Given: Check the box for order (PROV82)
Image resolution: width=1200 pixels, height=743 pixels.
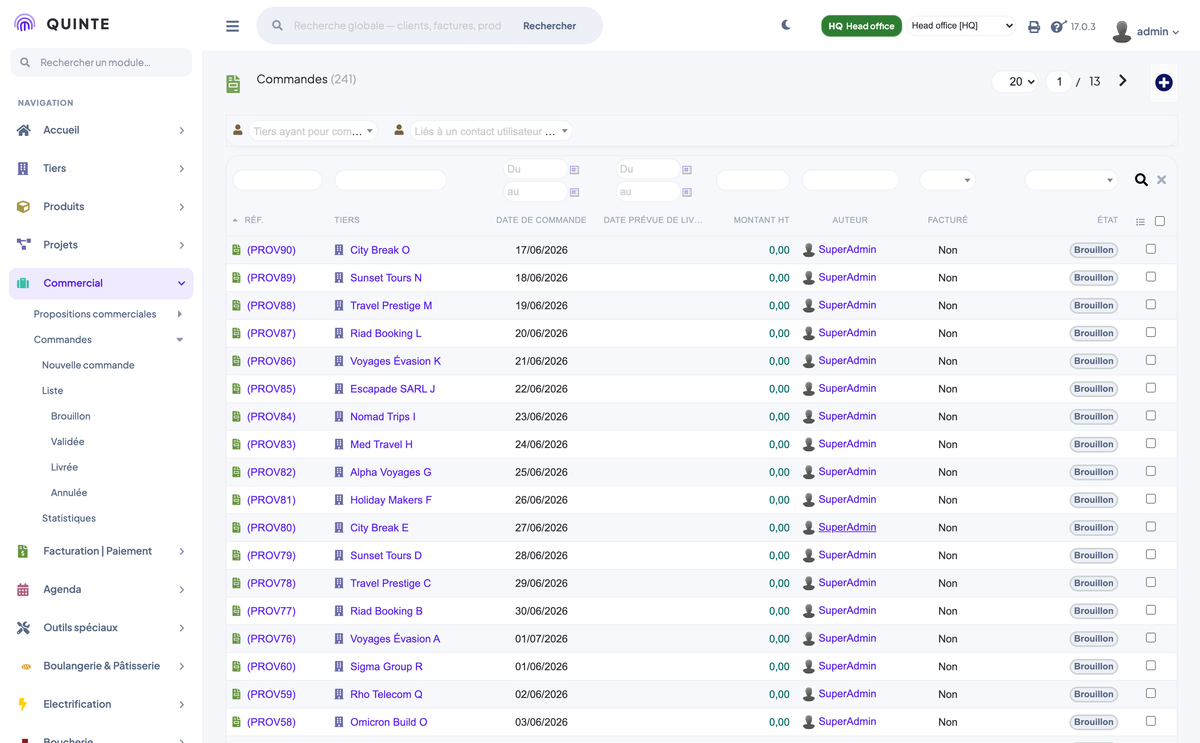Looking at the screenshot, I should pyautogui.click(x=1151, y=471).
